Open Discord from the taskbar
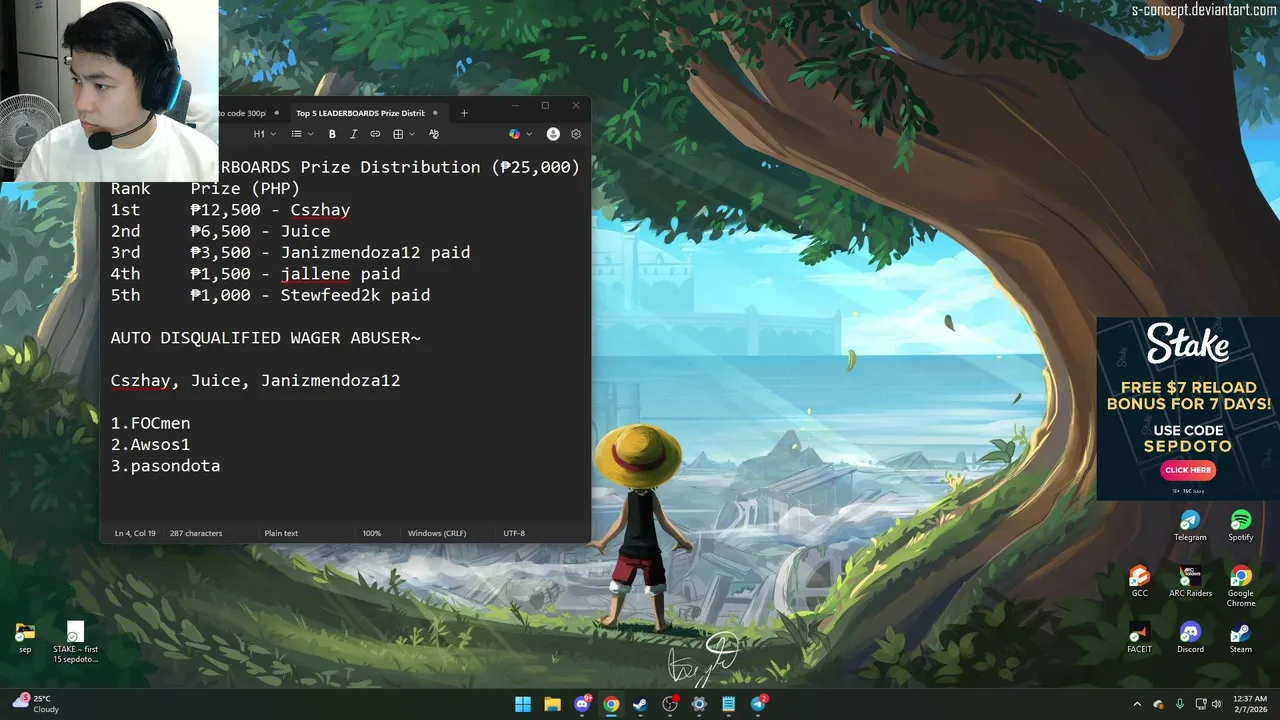 click(x=582, y=704)
